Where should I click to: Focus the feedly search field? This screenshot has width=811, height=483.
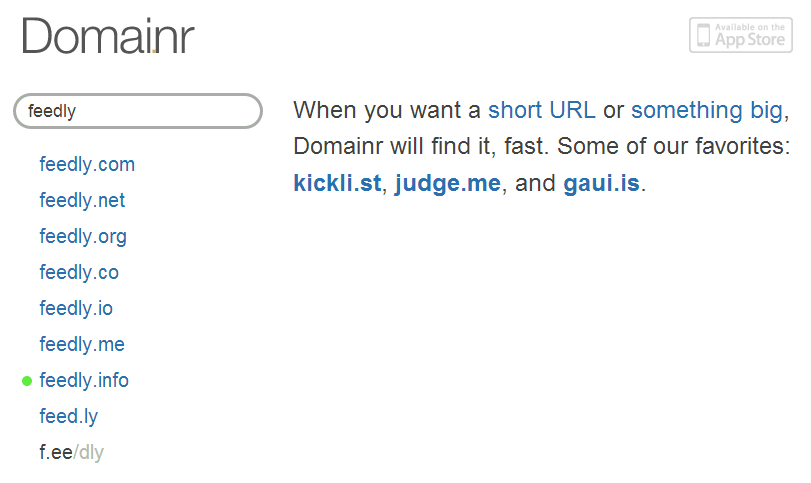pos(138,111)
